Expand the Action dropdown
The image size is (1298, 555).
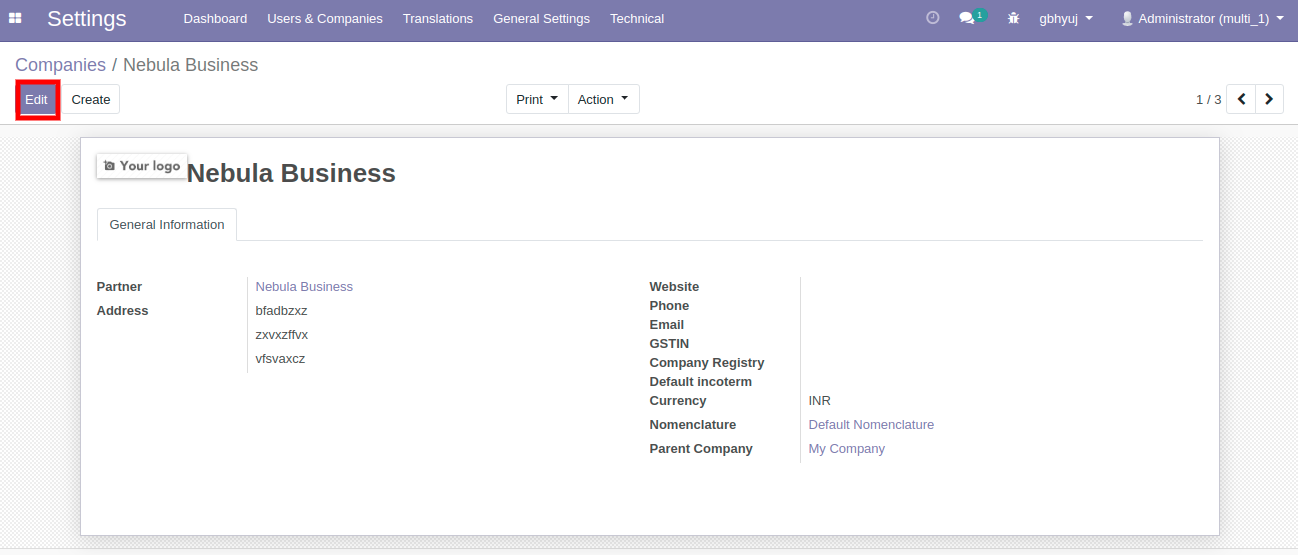coord(603,99)
